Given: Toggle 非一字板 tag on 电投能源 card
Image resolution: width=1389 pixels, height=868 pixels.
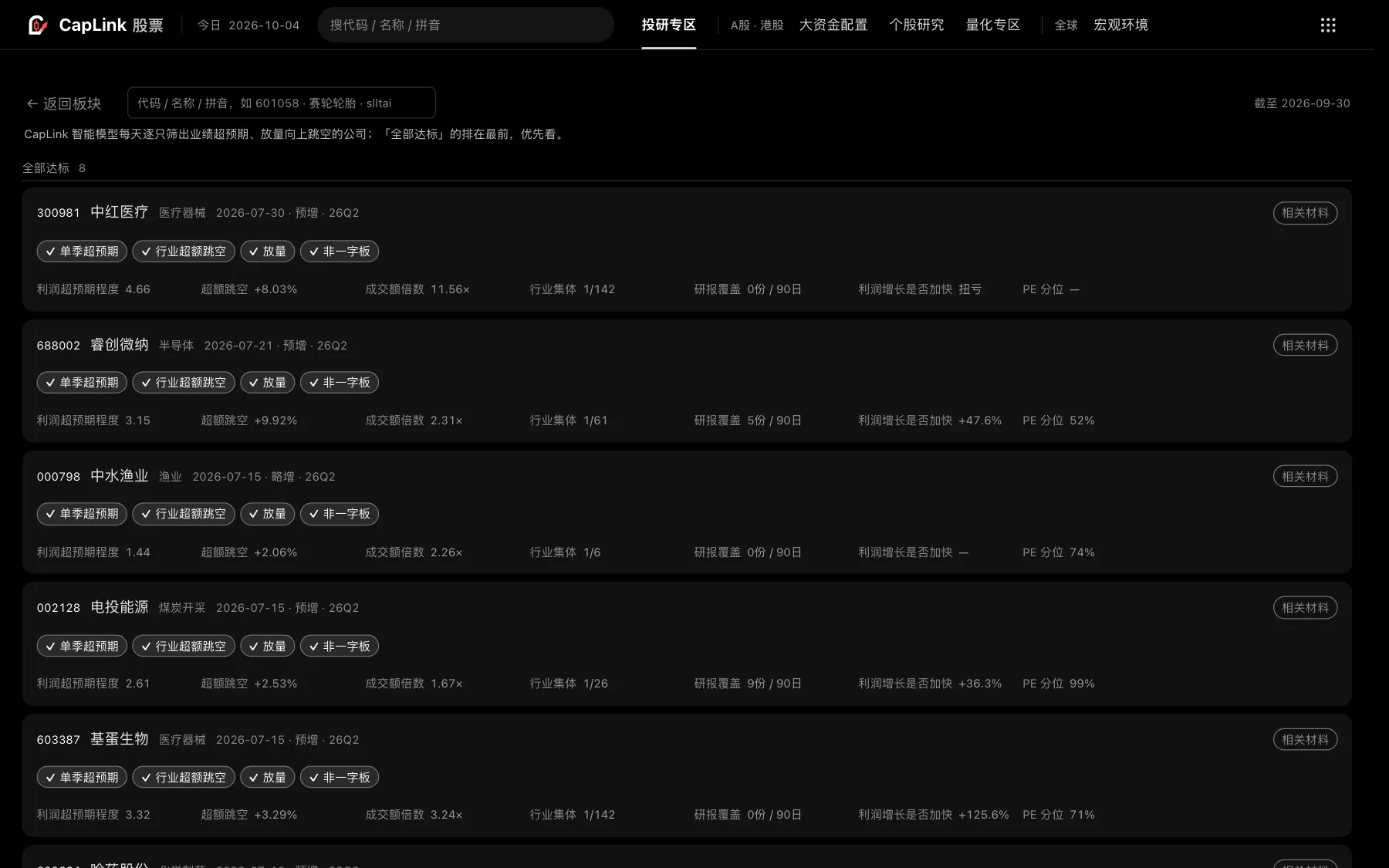Looking at the screenshot, I should point(340,647).
